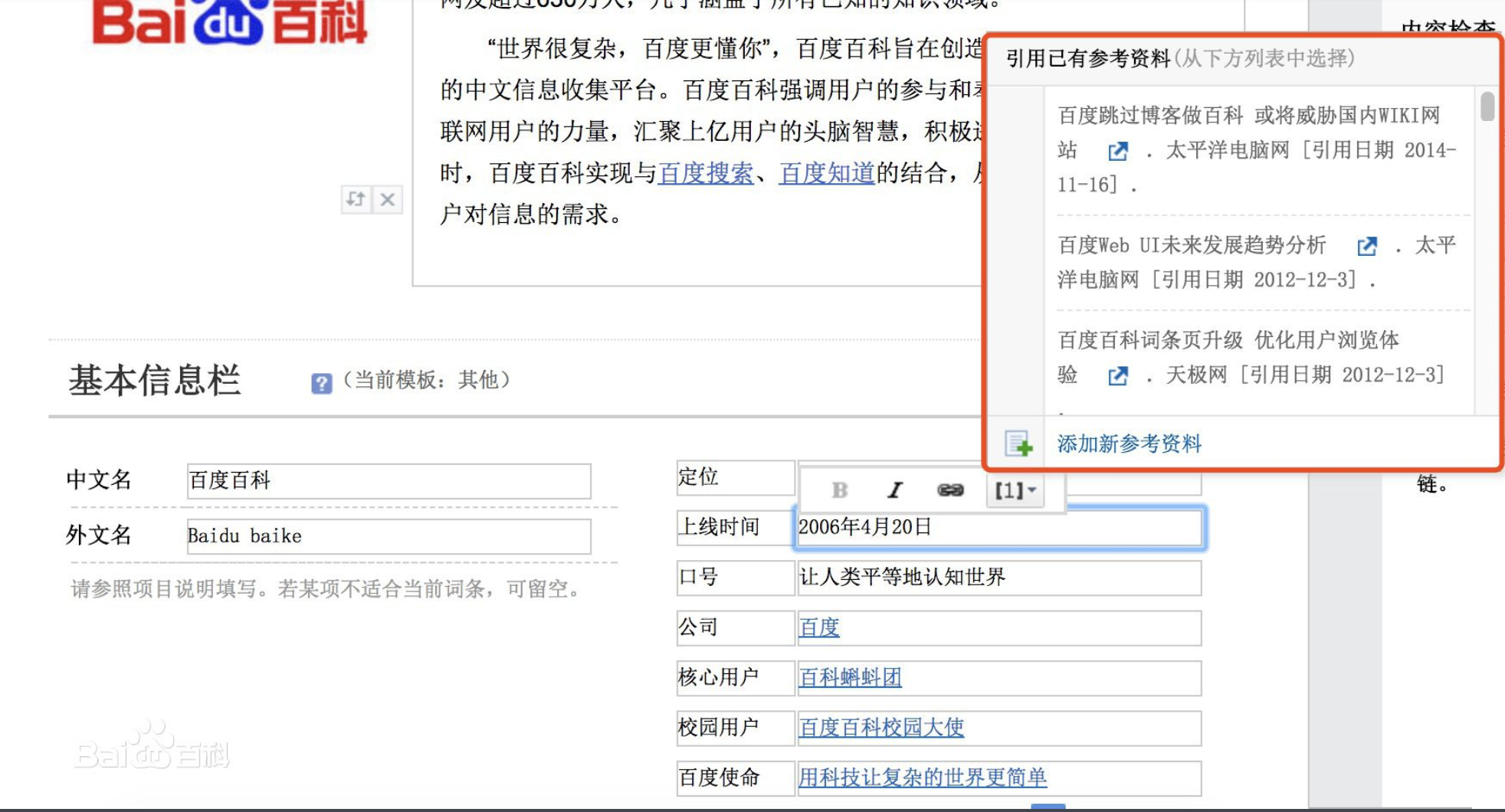Click the 百度百科校园大使 link
The height and width of the screenshot is (812, 1505).
(881, 727)
